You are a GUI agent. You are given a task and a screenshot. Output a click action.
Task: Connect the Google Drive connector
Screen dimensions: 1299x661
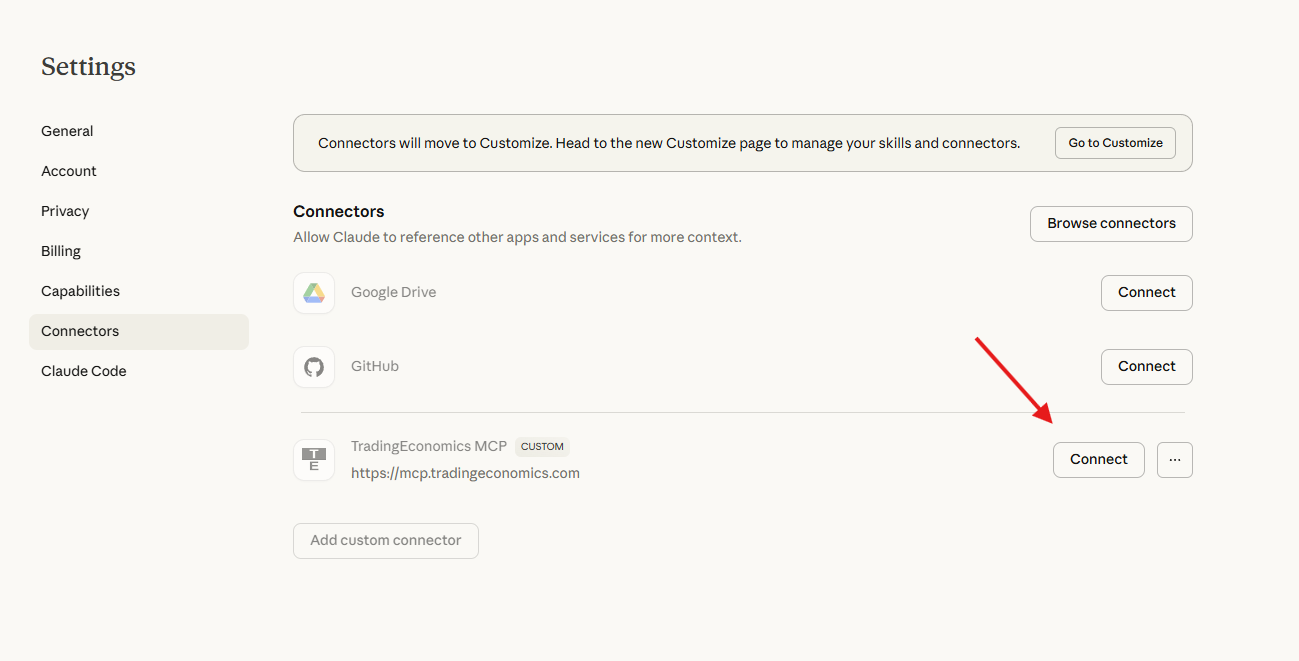point(1146,293)
